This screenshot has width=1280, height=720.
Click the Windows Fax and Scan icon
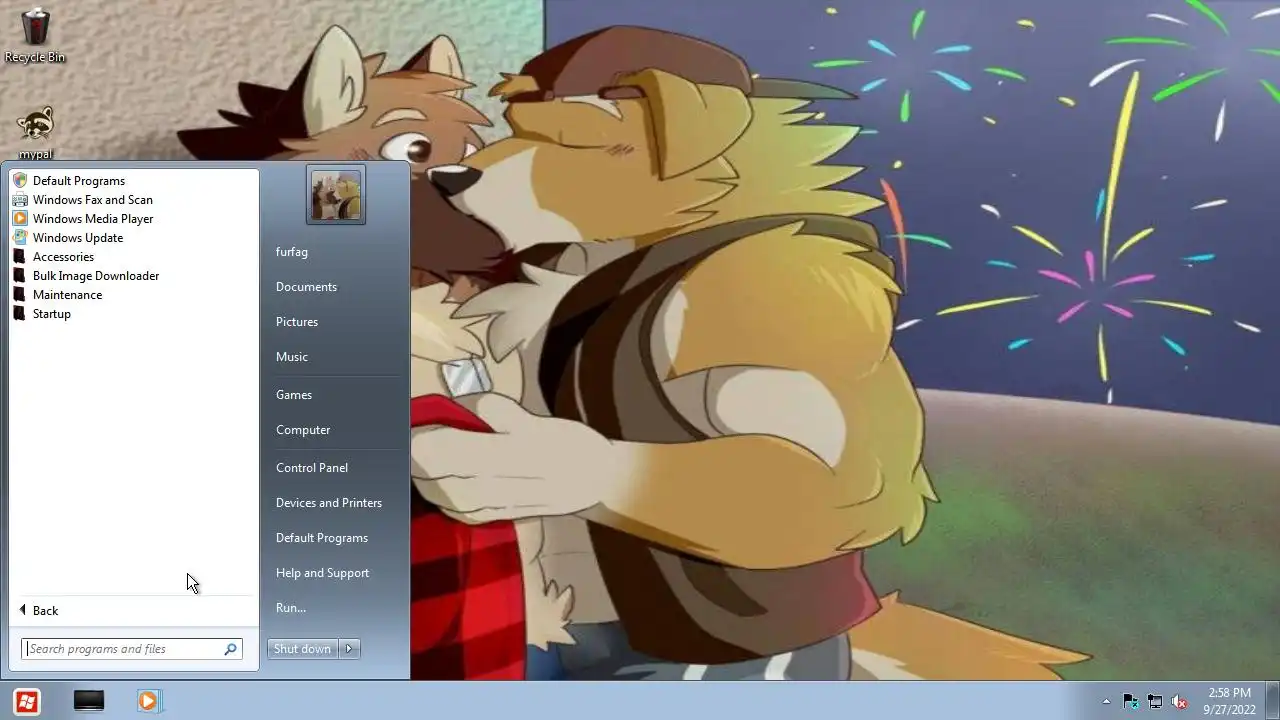(20, 200)
